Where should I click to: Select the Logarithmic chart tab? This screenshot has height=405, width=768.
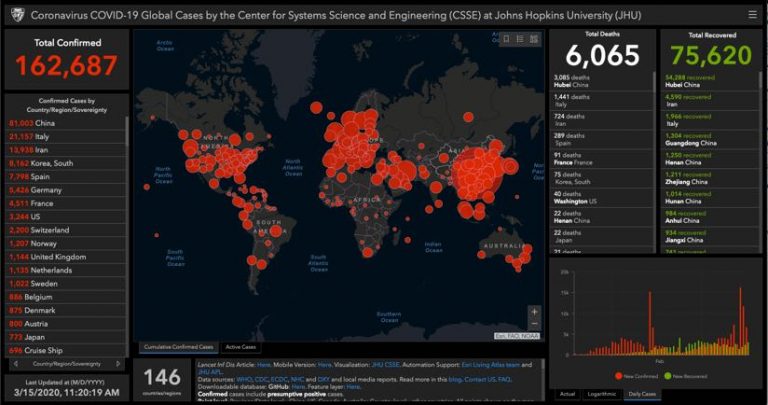(601, 394)
